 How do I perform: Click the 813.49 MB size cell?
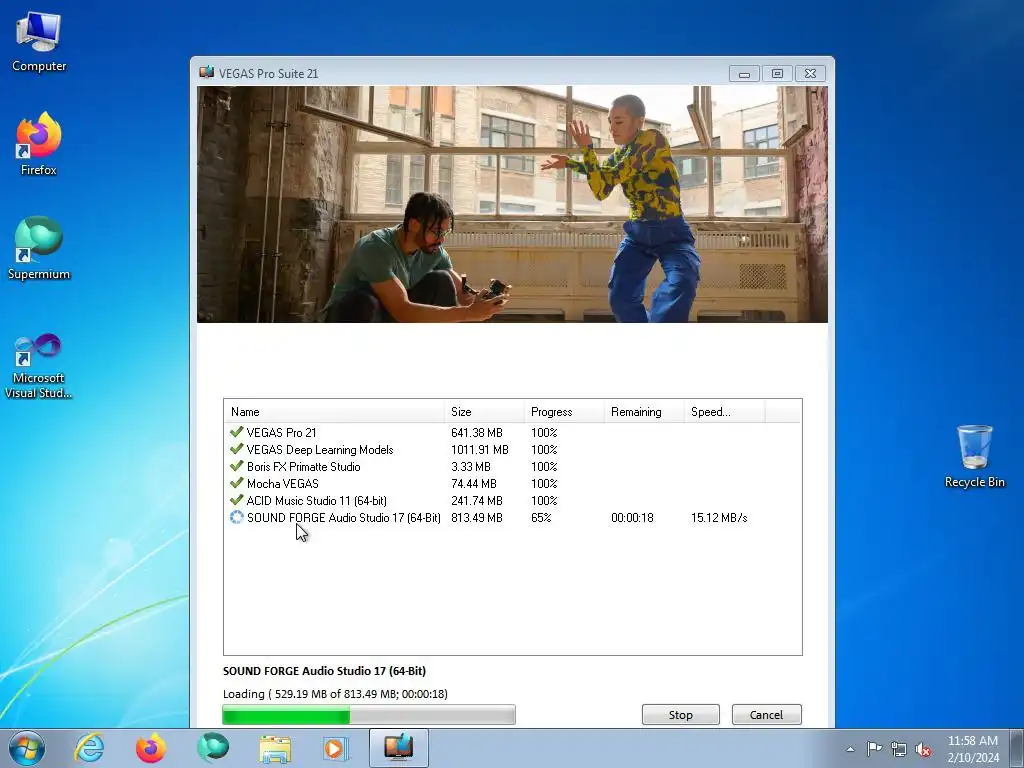477,517
